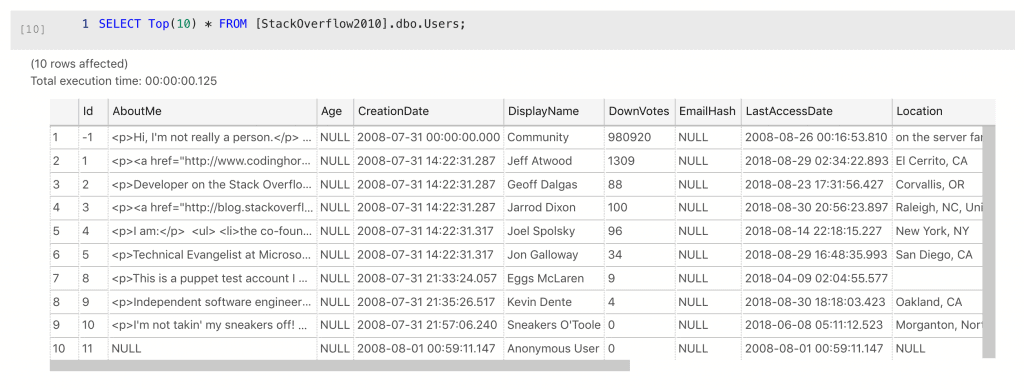
Task: Click the EmailHash column header
Action: [x=709, y=112]
